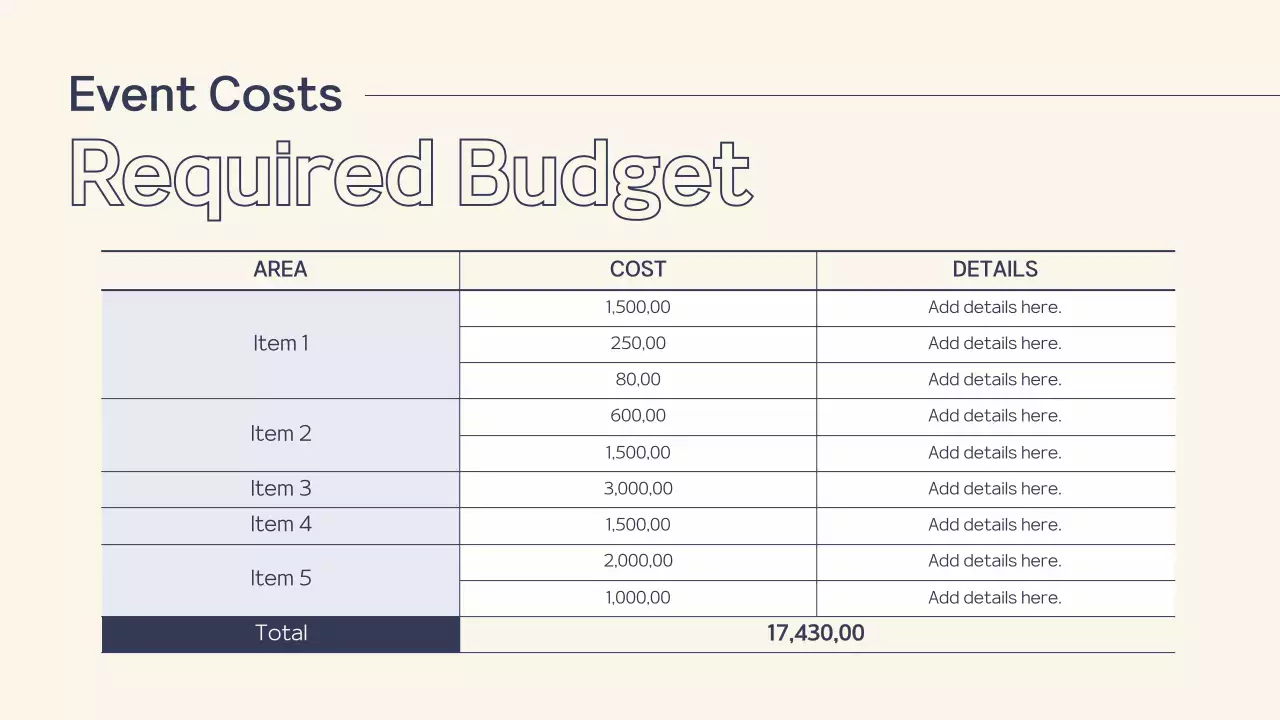The image size is (1280, 720).
Task: Click the 600,00 cost cell
Action: (638, 415)
